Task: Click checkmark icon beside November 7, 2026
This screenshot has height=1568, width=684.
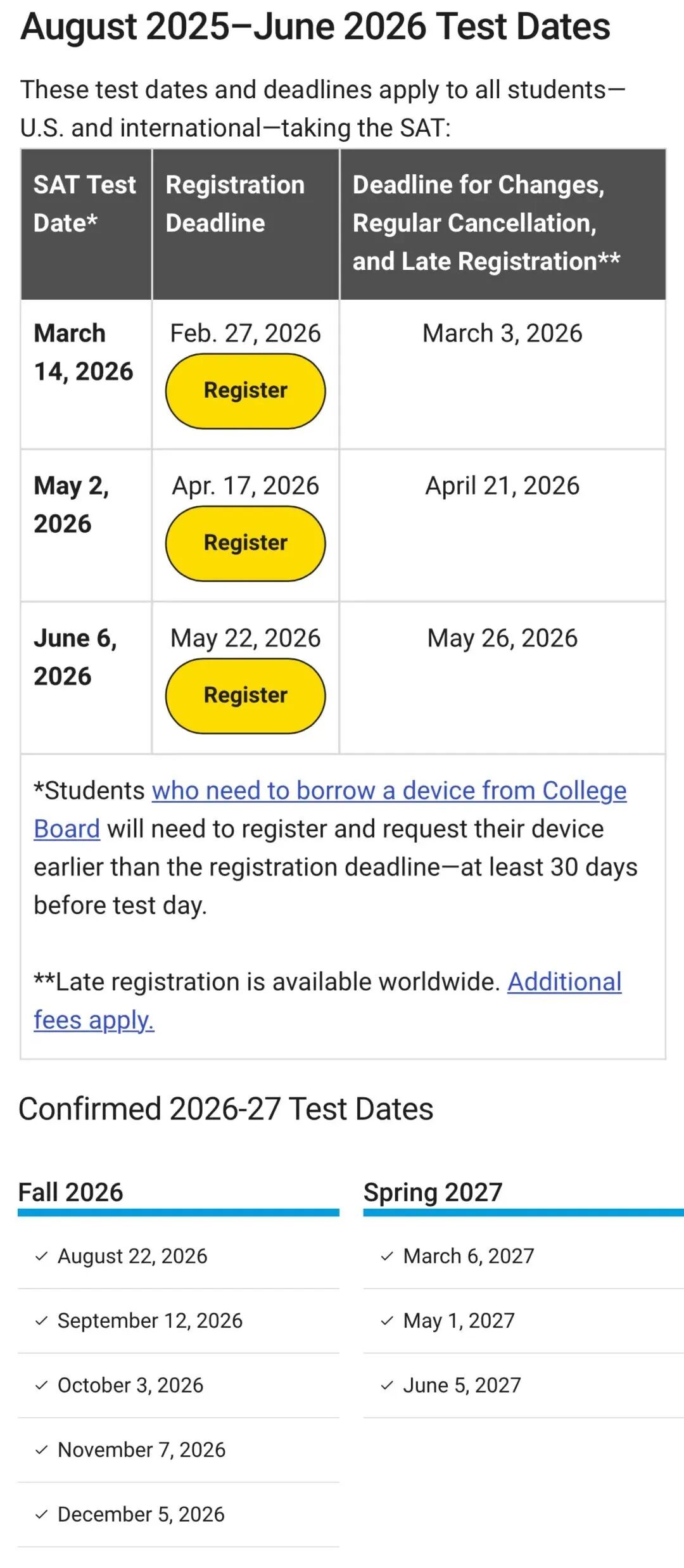Action: [42, 1450]
